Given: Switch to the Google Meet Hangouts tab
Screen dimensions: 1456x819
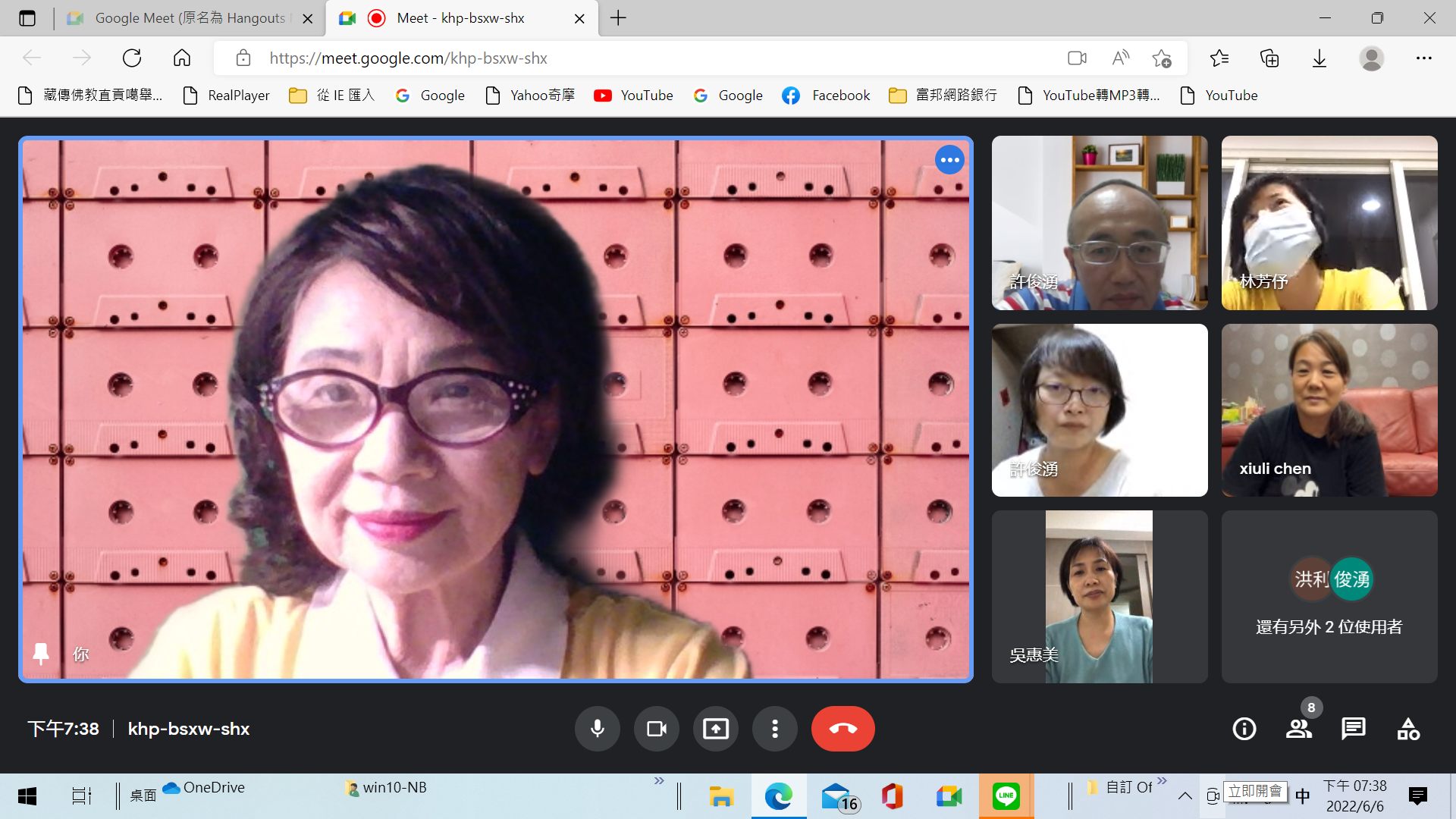Looking at the screenshot, I should tap(190, 18).
